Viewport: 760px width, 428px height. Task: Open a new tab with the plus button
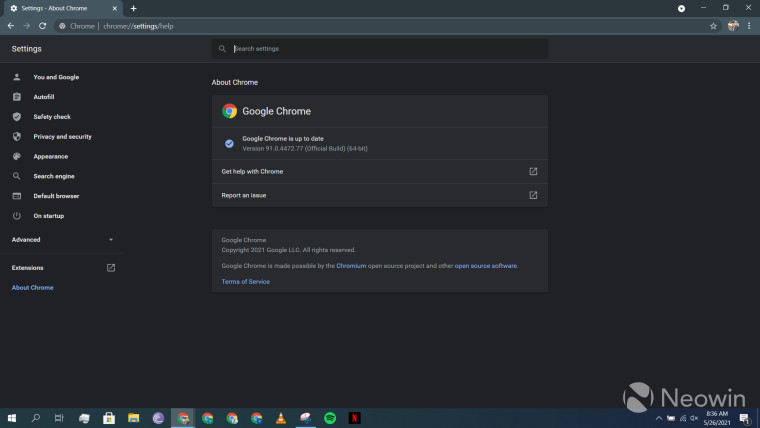[133, 8]
